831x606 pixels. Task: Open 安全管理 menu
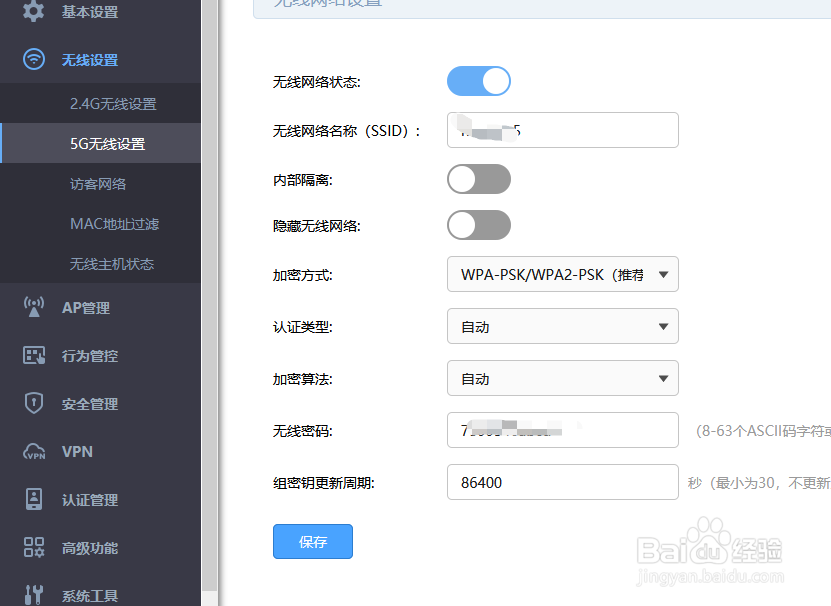coord(90,404)
